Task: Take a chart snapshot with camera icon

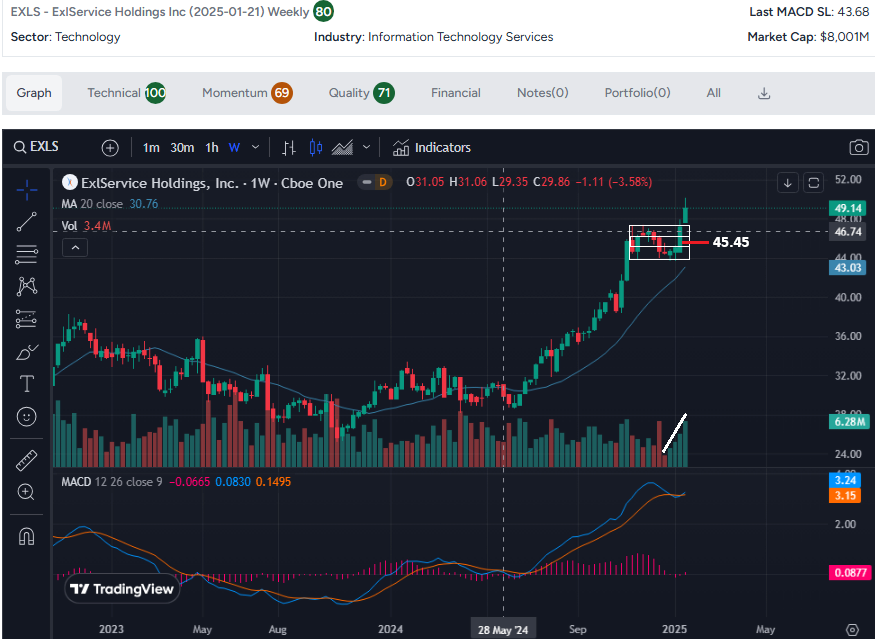Action: 858,147
